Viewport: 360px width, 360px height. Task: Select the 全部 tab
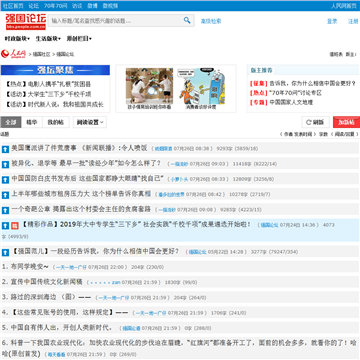11,122
